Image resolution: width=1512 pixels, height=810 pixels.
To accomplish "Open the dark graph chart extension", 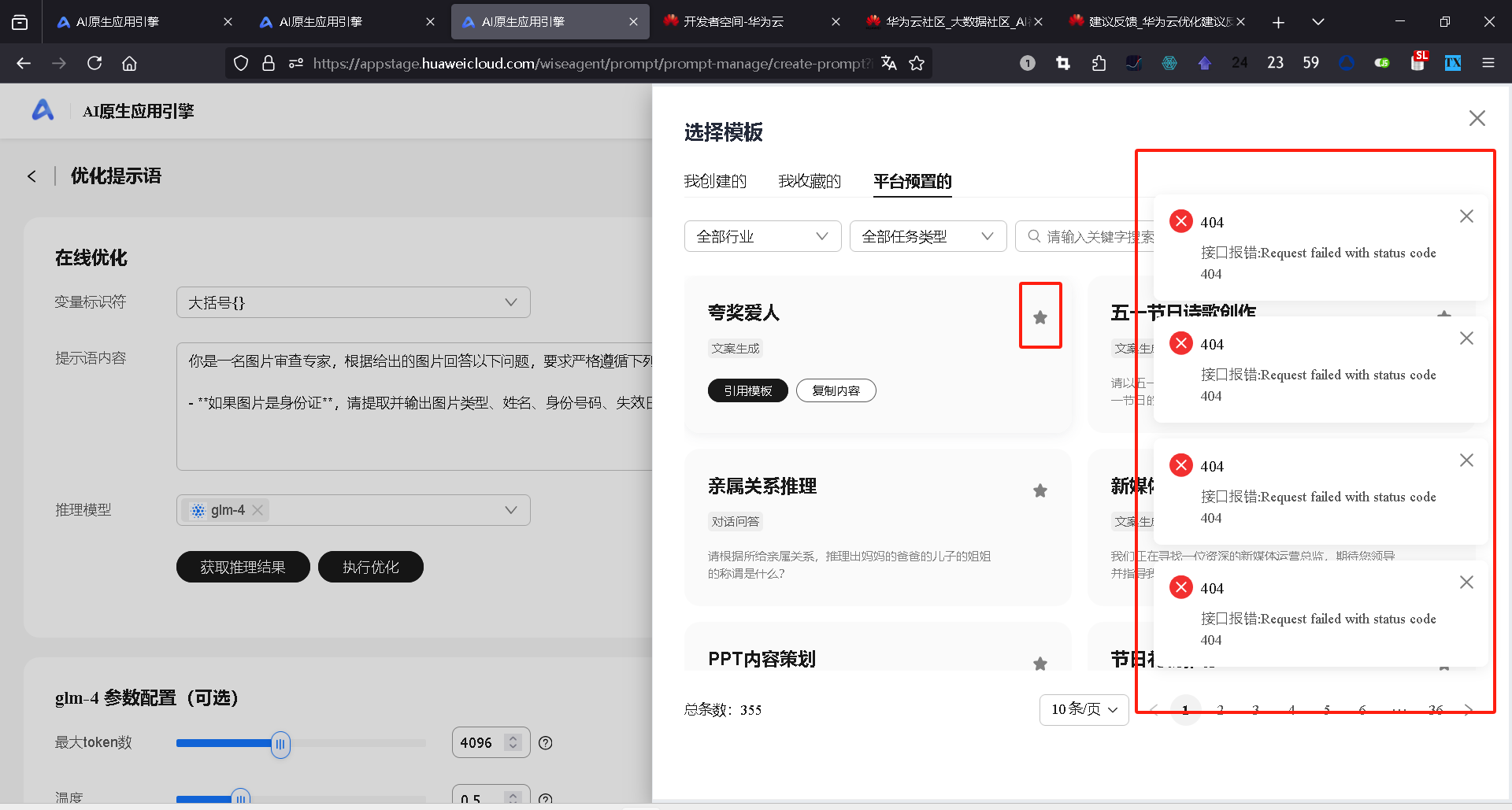I will tap(1134, 63).
